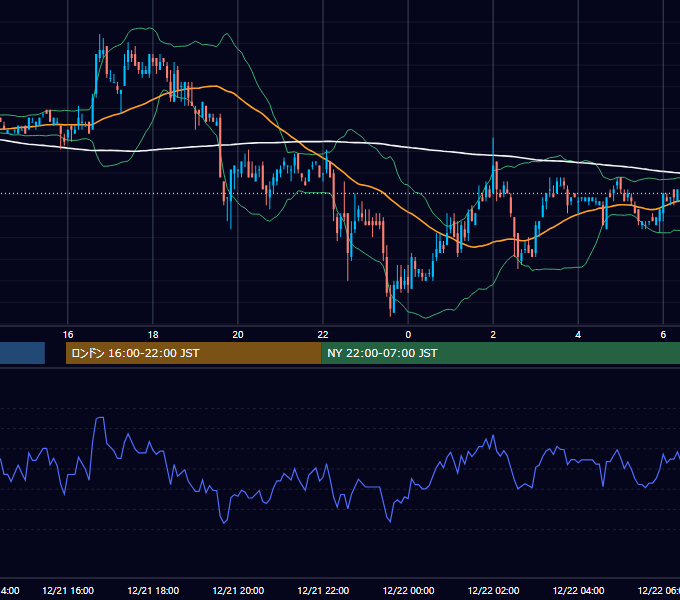Select the blue session bar before London
The image size is (680, 600).
click(22, 353)
